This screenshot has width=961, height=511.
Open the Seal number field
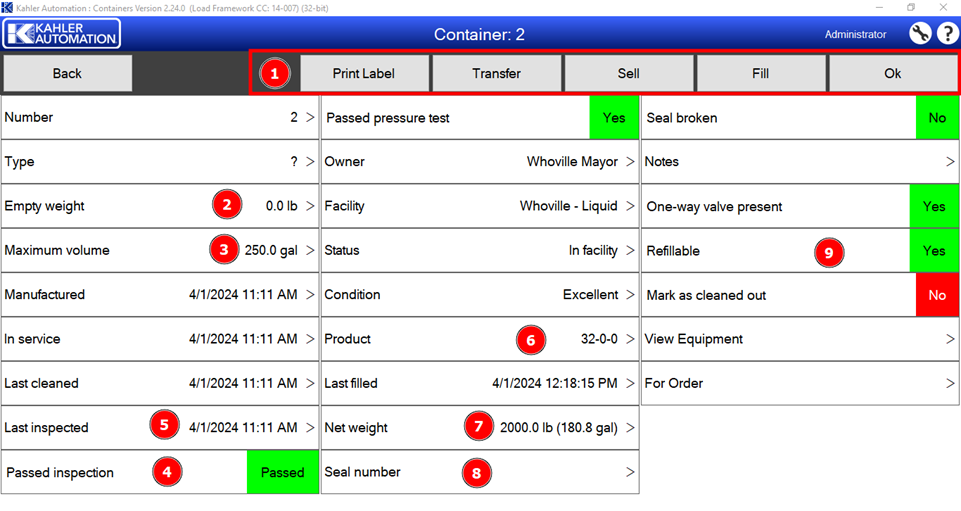click(x=480, y=472)
